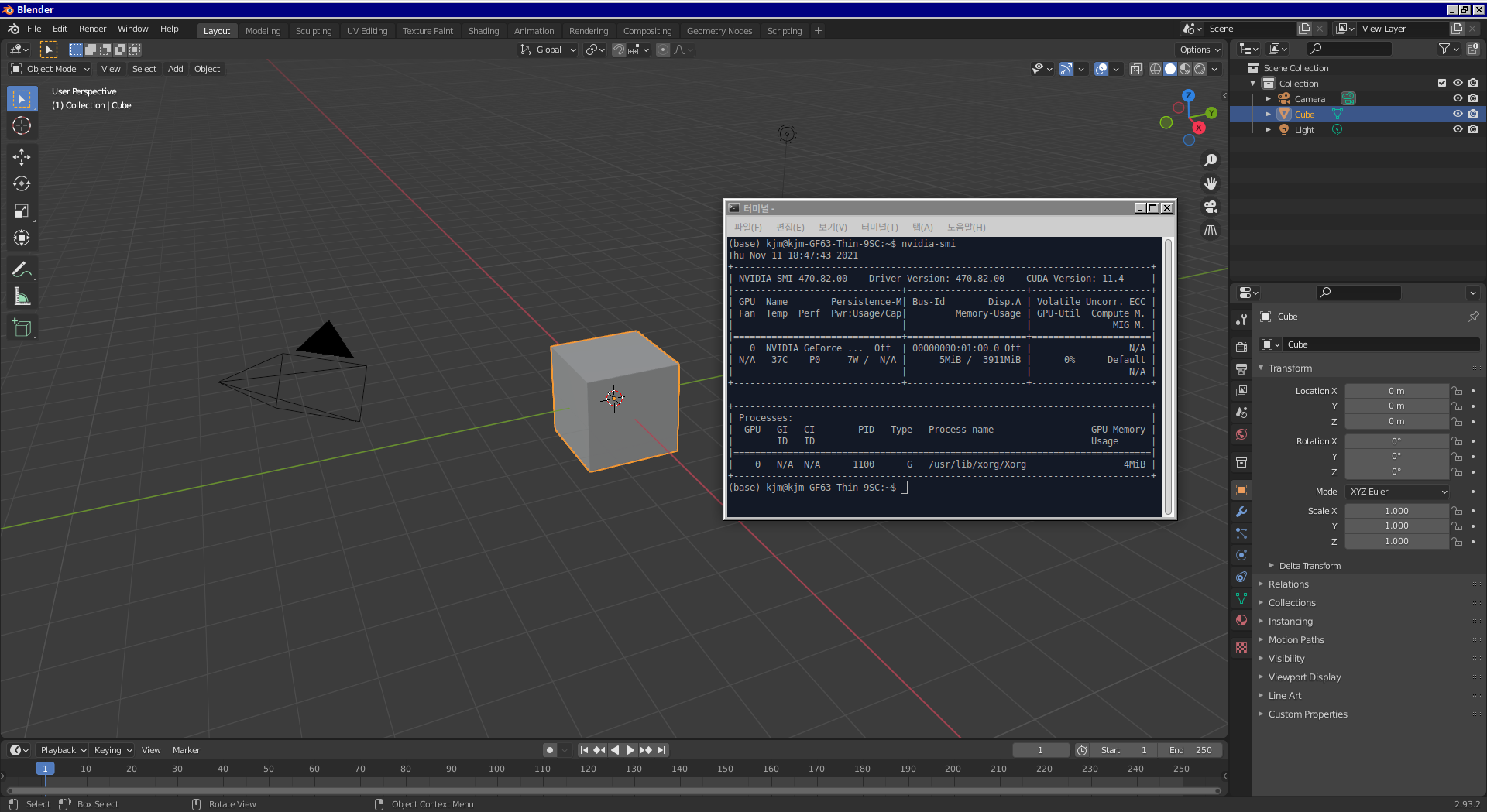Open the File menu
The image size is (1487, 812).
pyautogui.click(x=34, y=29)
